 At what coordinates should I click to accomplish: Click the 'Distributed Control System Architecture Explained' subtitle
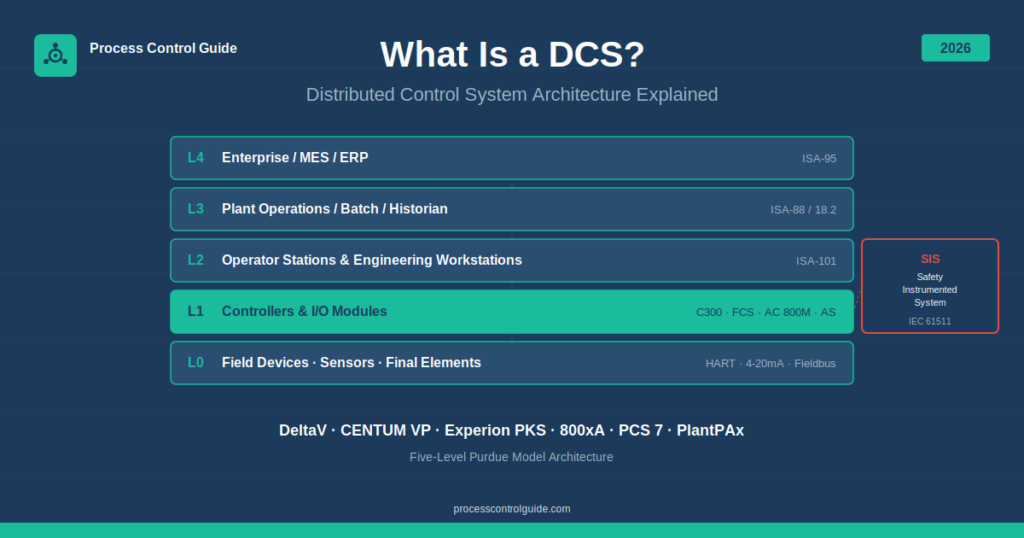512,95
